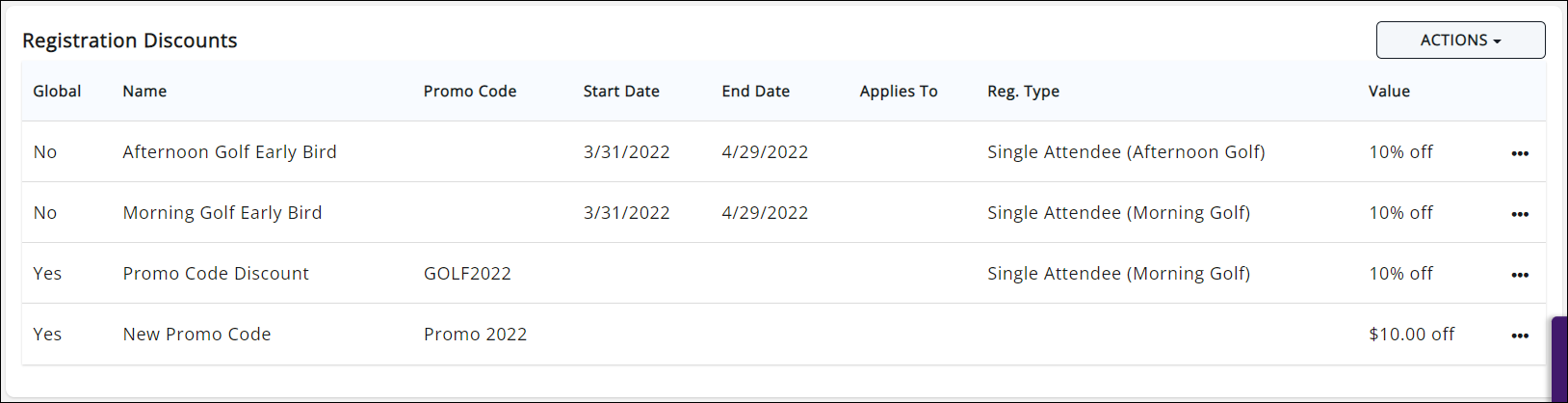Image resolution: width=1568 pixels, height=403 pixels.
Task: Sort by the Name column header
Action: click(x=144, y=92)
